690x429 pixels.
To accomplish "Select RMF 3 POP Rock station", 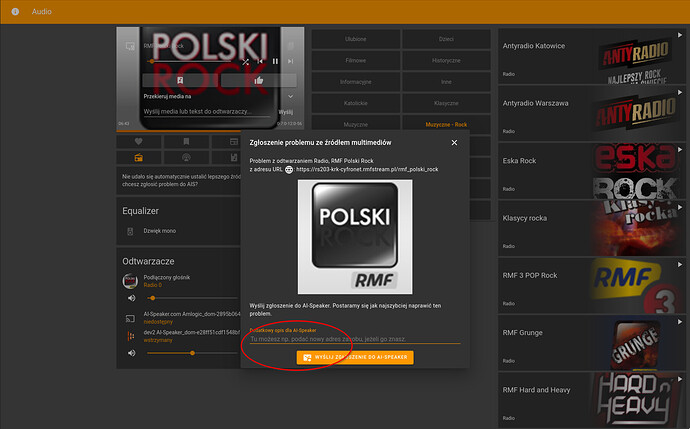I will click(591, 286).
